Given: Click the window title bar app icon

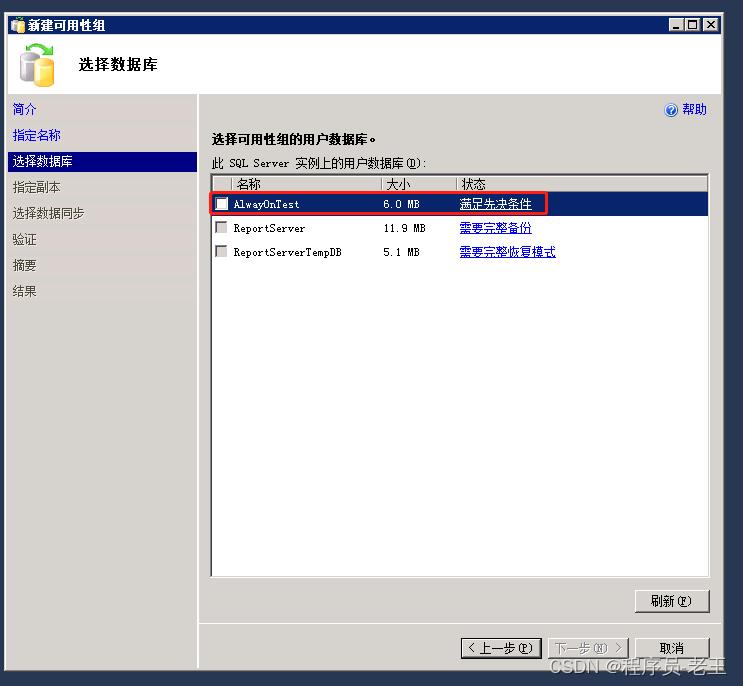Looking at the screenshot, I should point(18,25).
